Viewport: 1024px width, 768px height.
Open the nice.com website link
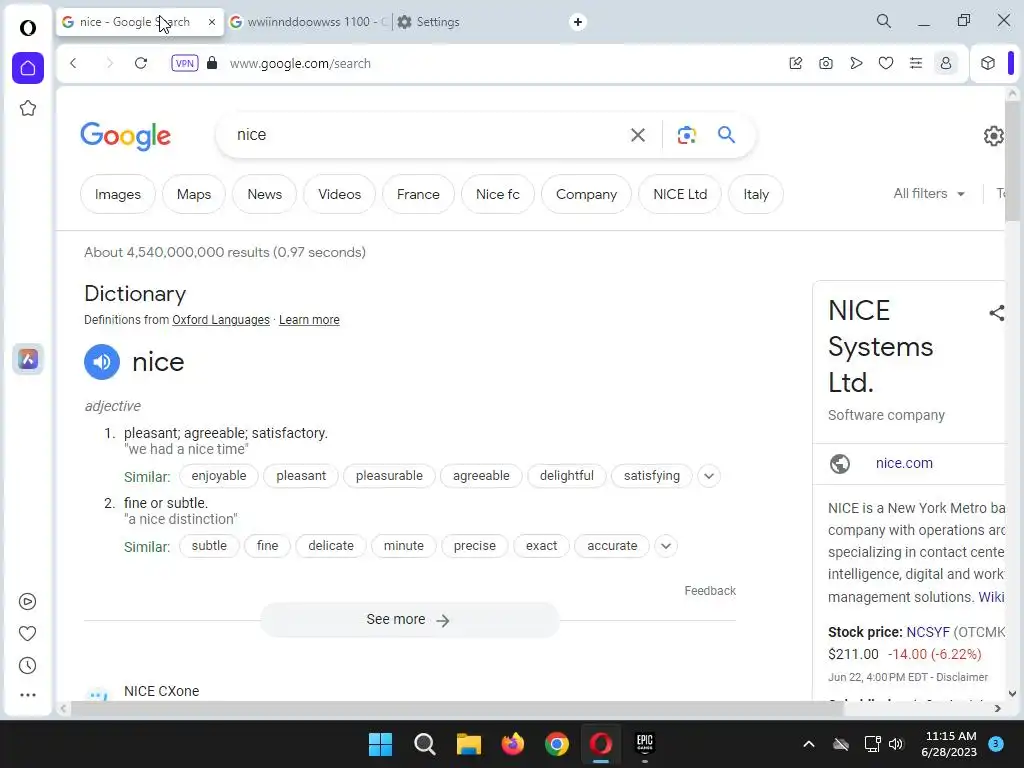tap(904, 463)
